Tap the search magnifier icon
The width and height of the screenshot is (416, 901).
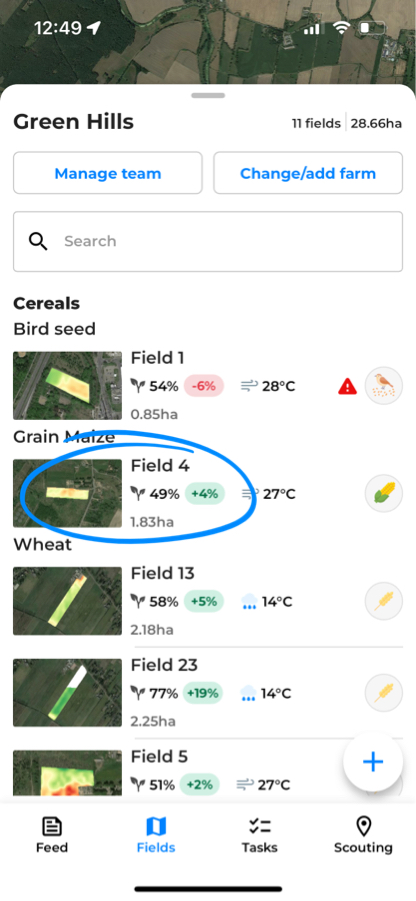pyautogui.click(x=38, y=241)
